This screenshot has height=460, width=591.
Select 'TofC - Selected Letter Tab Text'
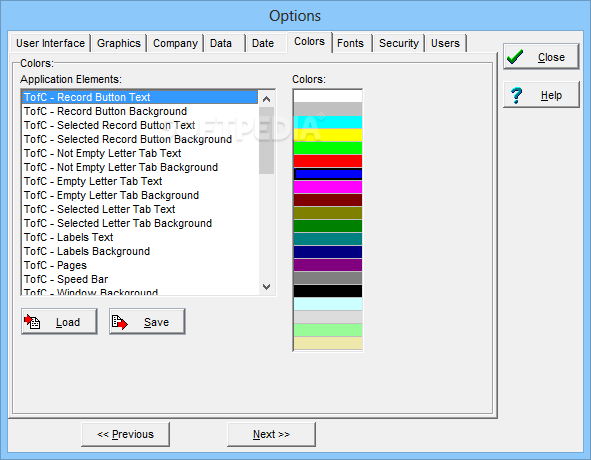click(140, 209)
